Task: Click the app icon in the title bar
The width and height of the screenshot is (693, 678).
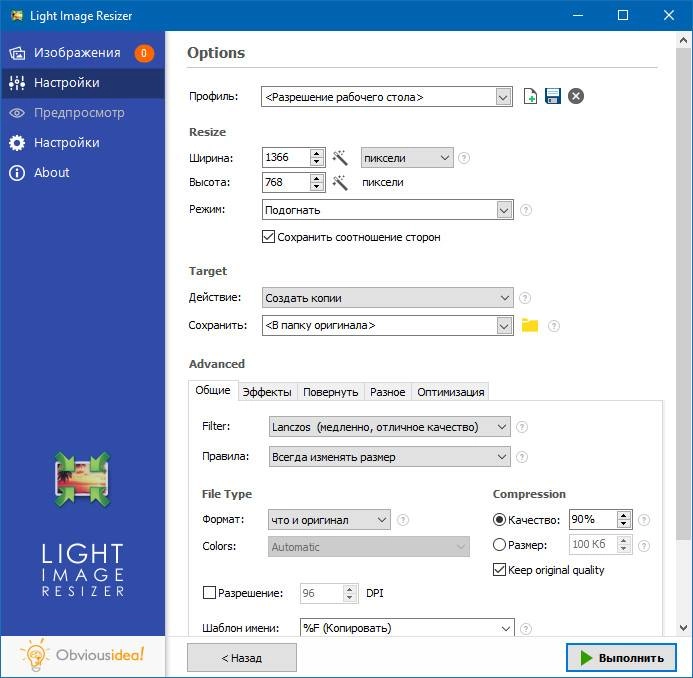Action: pos(17,15)
